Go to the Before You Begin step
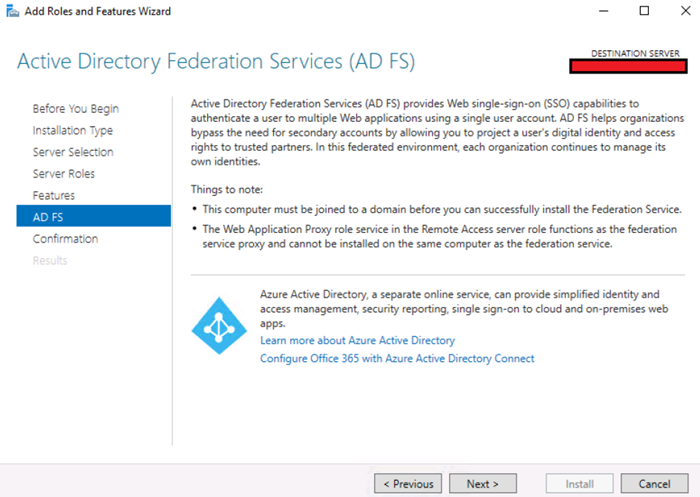This screenshot has height=497, width=700. pos(75,109)
